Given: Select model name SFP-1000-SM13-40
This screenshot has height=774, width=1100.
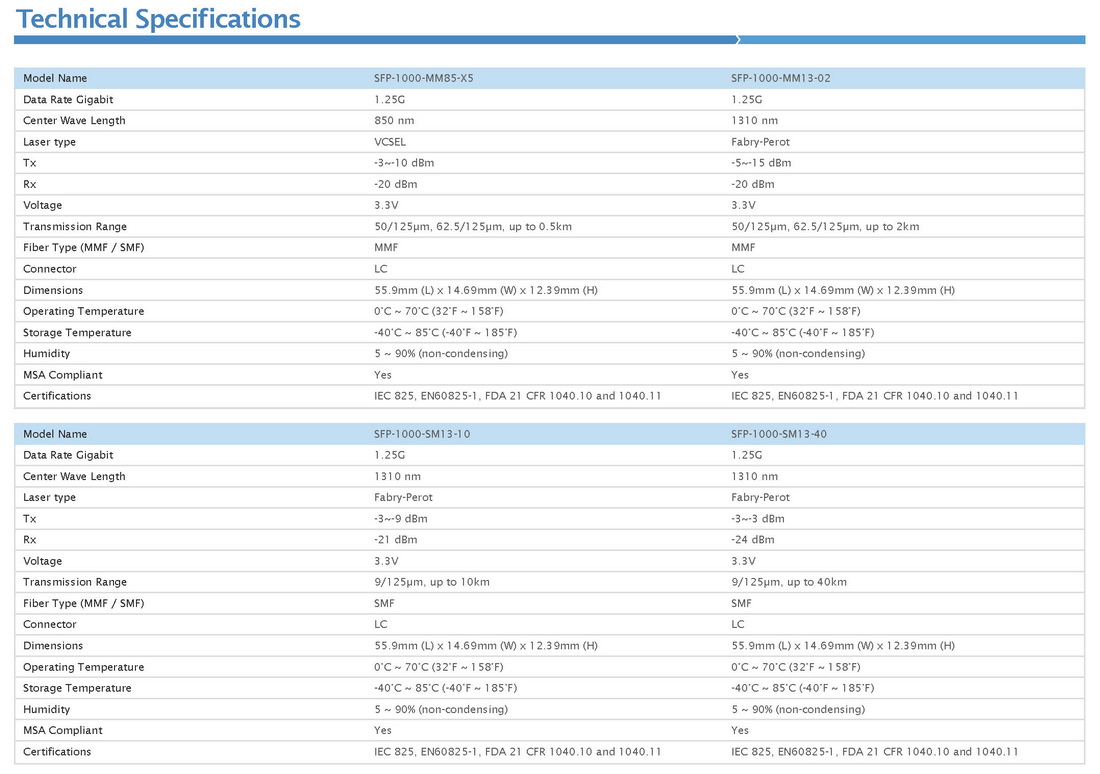Looking at the screenshot, I should (x=779, y=434).
